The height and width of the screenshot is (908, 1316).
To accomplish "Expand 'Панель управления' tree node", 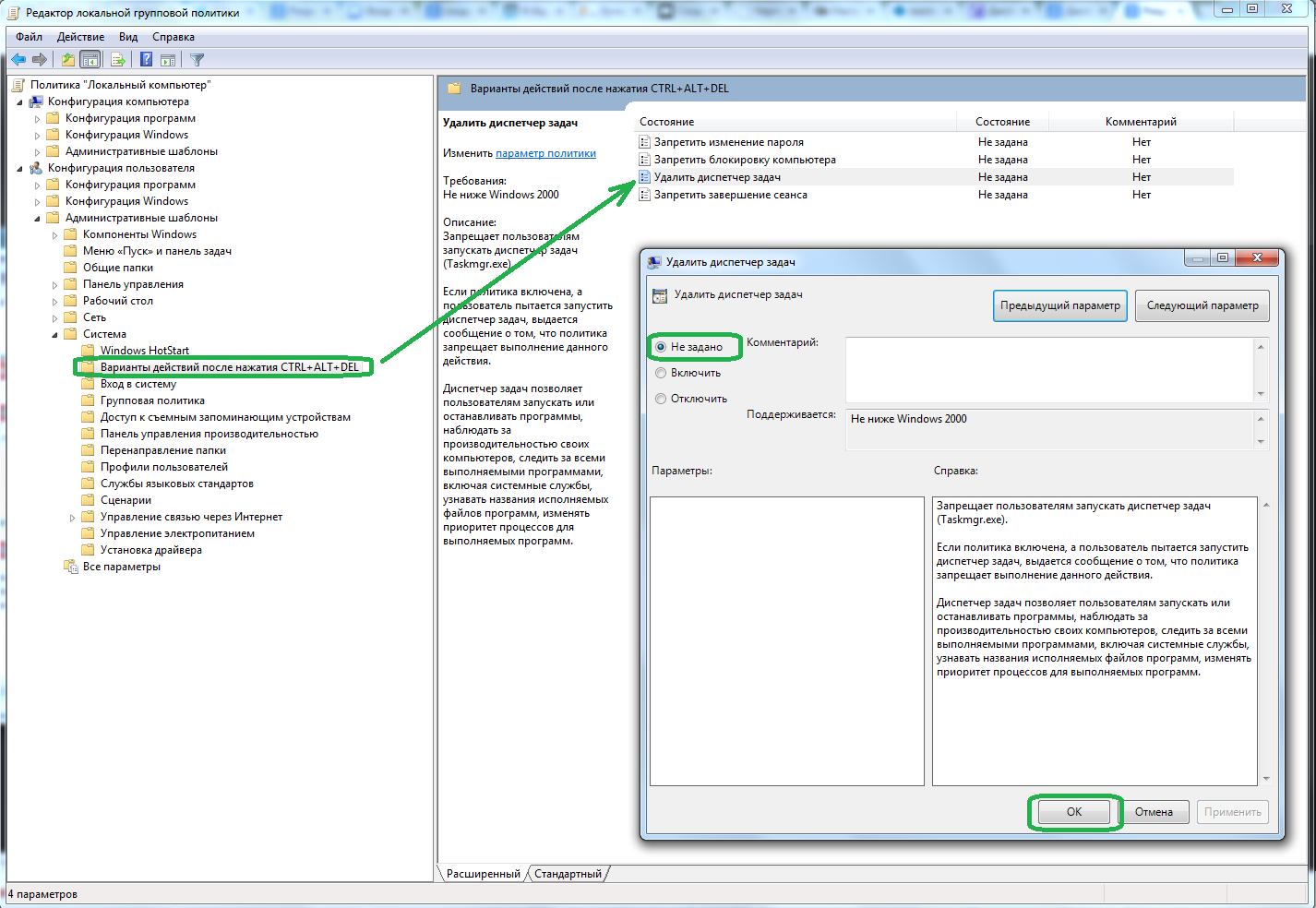I will pyautogui.click(x=54, y=285).
